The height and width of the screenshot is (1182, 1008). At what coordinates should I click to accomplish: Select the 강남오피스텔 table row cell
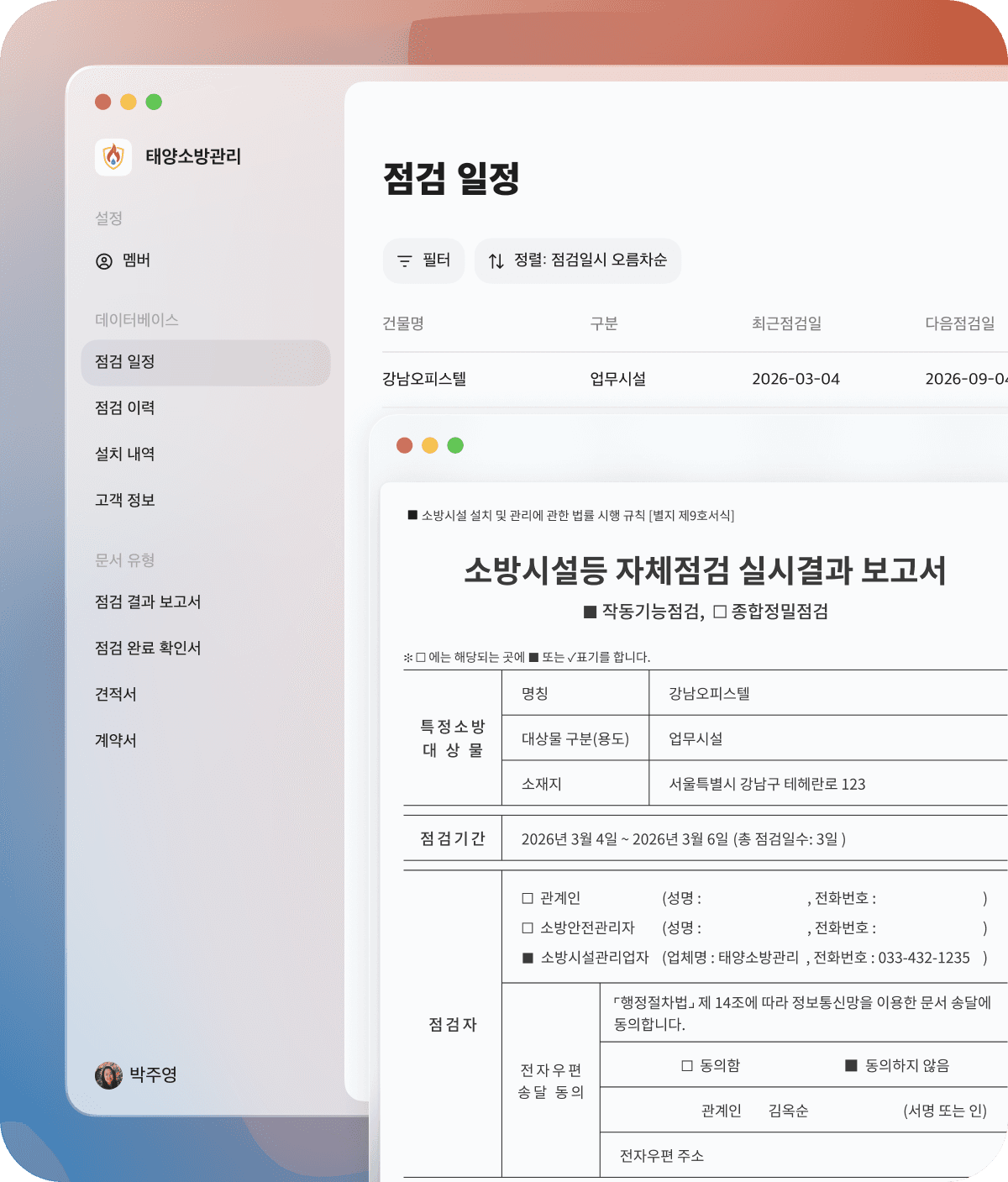[424, 380]
